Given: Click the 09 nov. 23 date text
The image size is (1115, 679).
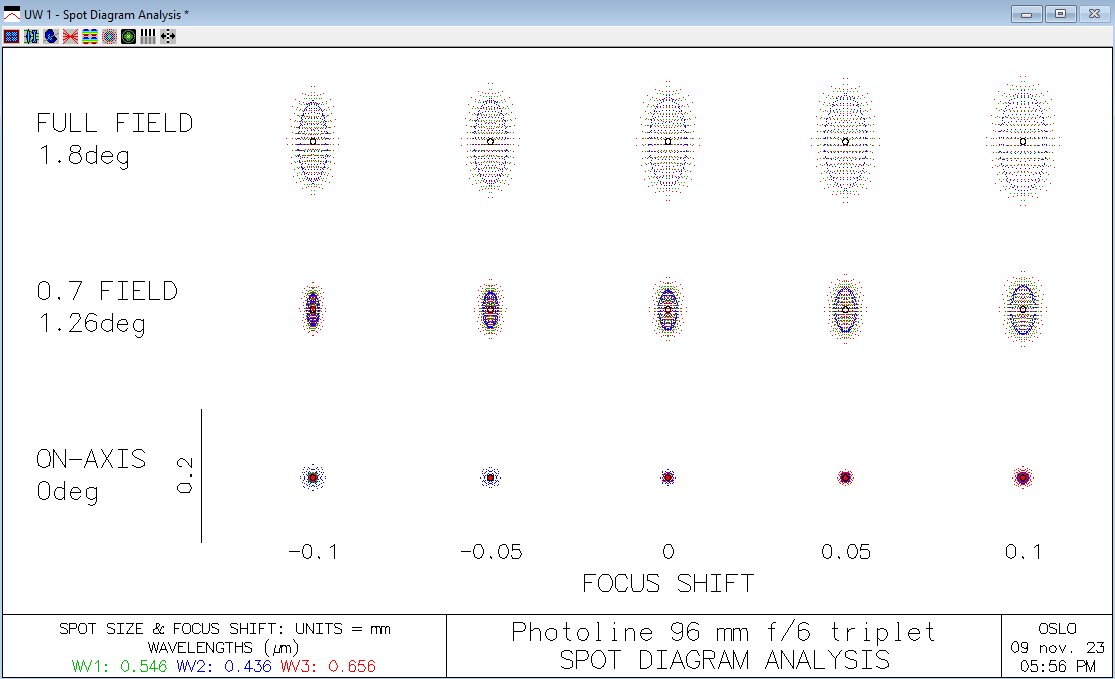Looking at the screenshot, I should pos(1057,648).
